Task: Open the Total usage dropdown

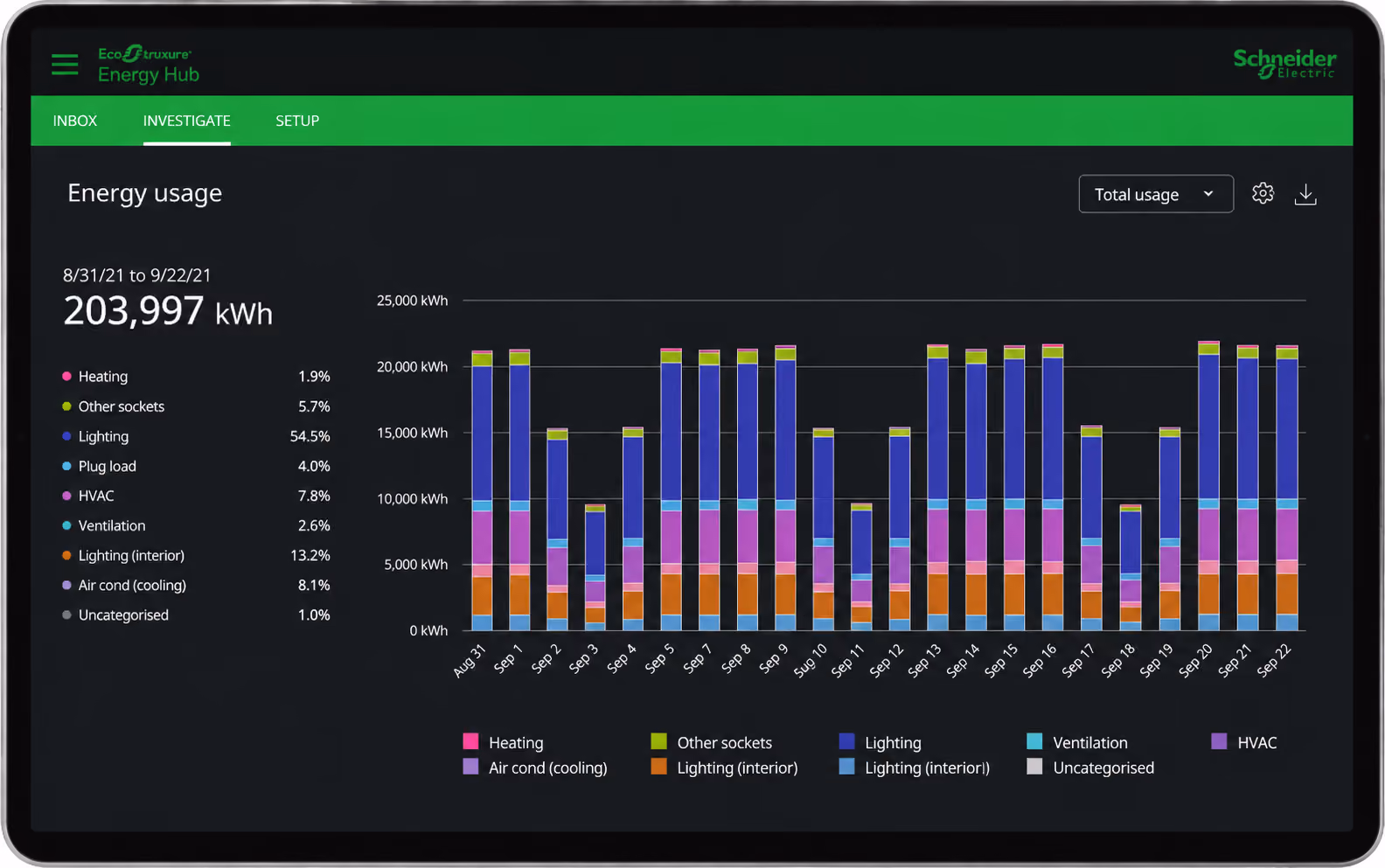Action: [x=1156, y=194]
